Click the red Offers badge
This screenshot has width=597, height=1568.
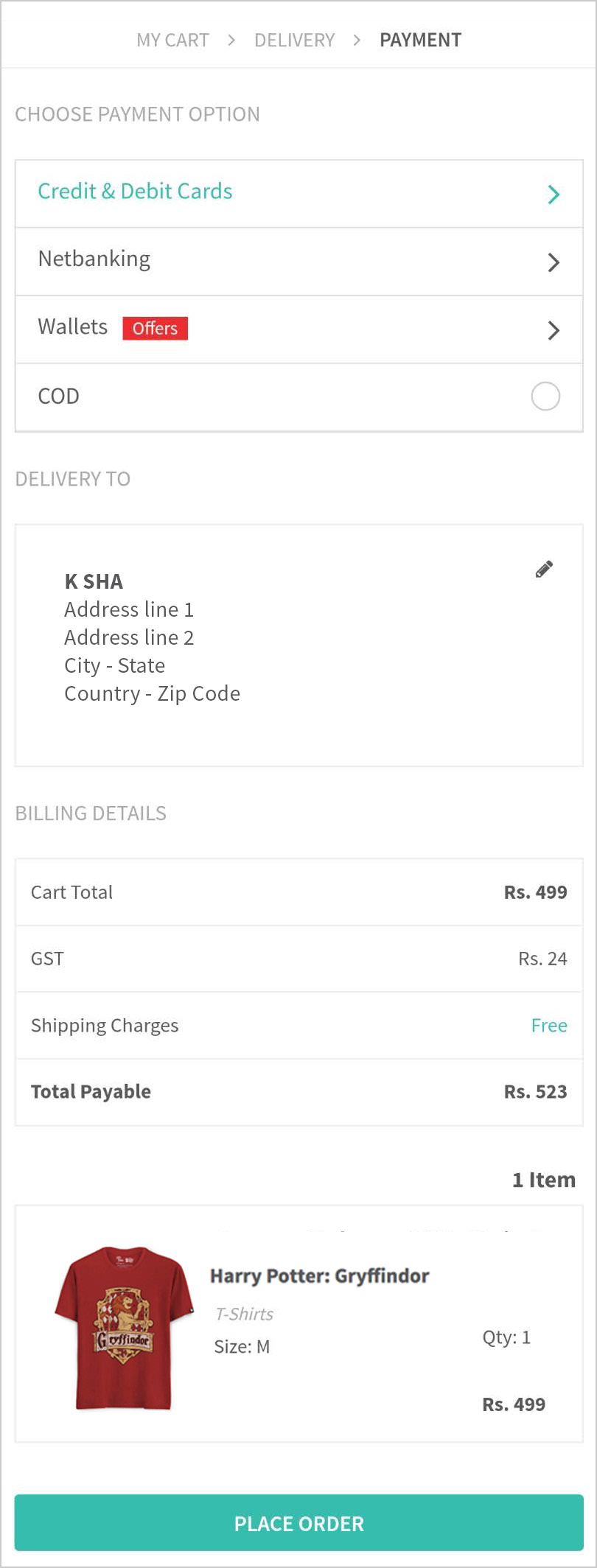pyautogui.click(x=155, y=328)
